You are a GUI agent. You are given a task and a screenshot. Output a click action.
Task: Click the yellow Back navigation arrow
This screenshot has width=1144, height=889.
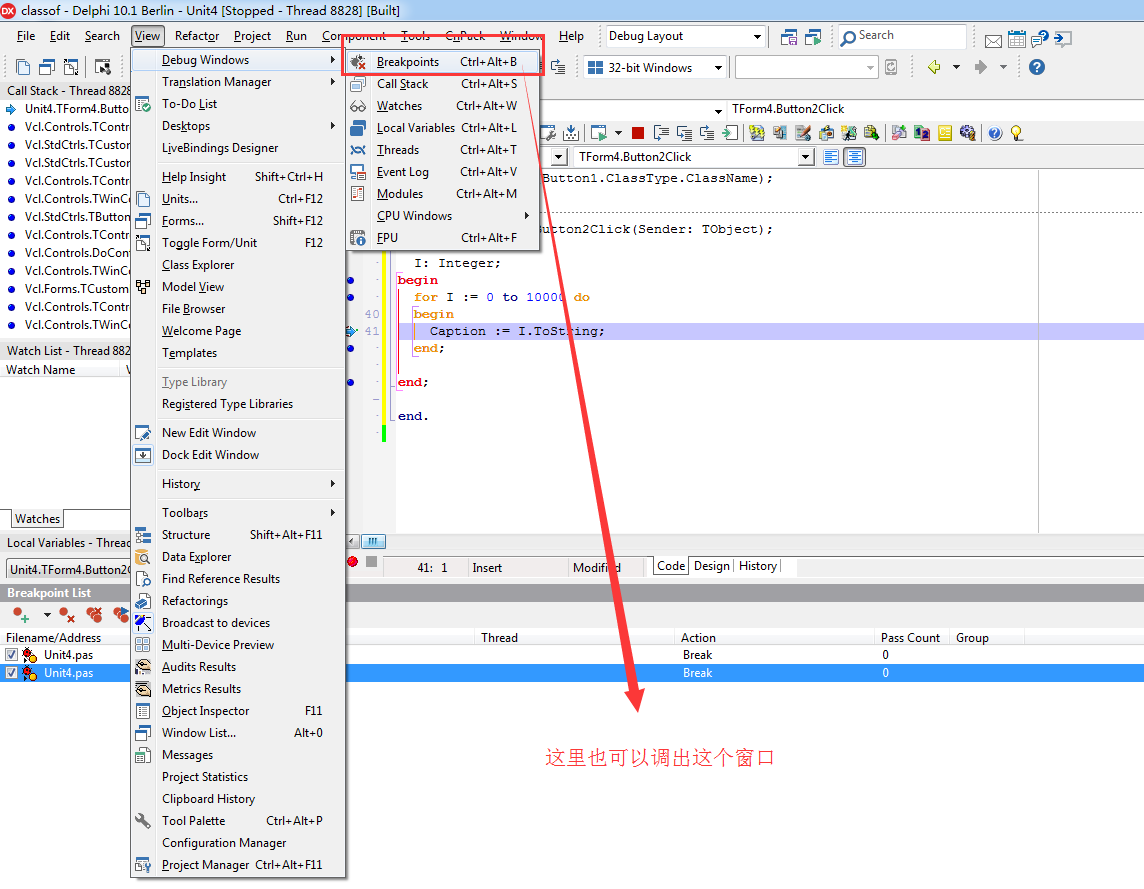935,67
